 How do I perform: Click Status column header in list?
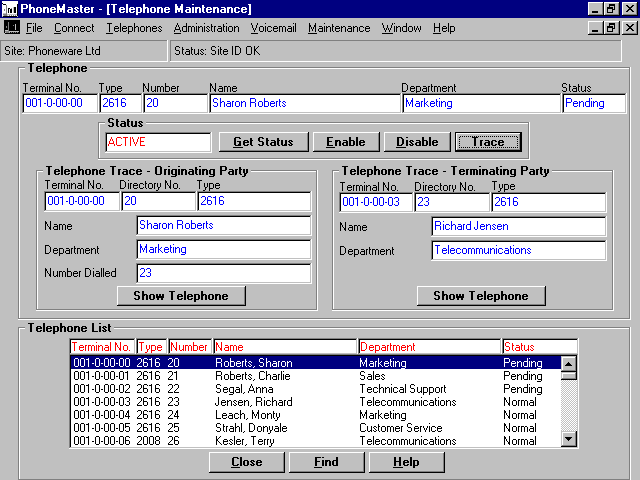[540, 347]
